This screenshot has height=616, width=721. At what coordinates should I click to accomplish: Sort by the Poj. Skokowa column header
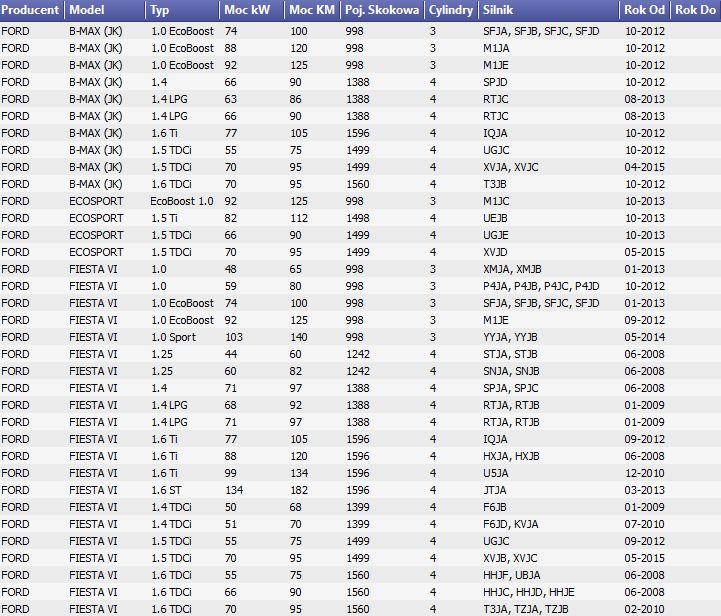click(383, 10)
